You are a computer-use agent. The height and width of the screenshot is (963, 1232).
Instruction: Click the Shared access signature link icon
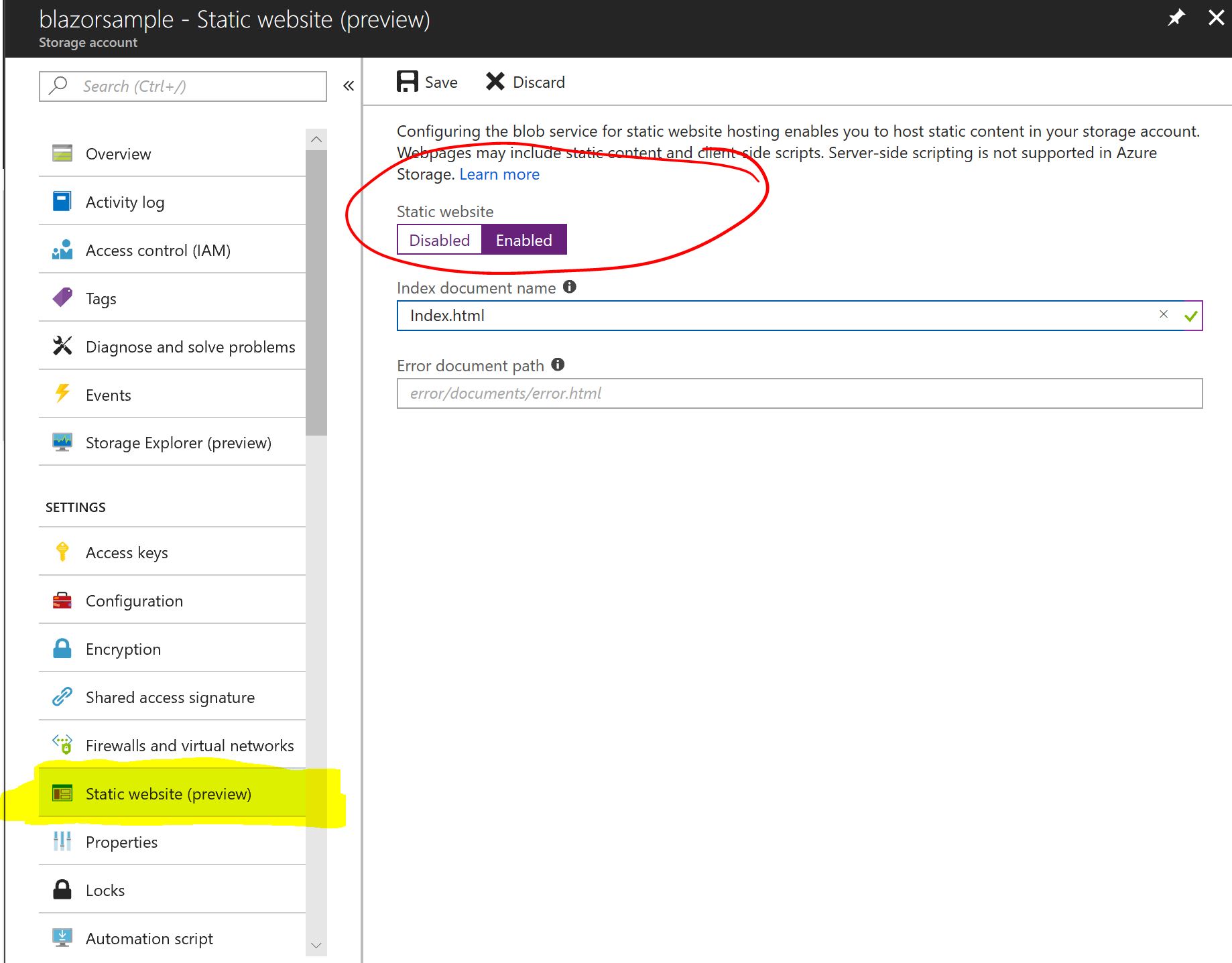[x=62, y=697]
